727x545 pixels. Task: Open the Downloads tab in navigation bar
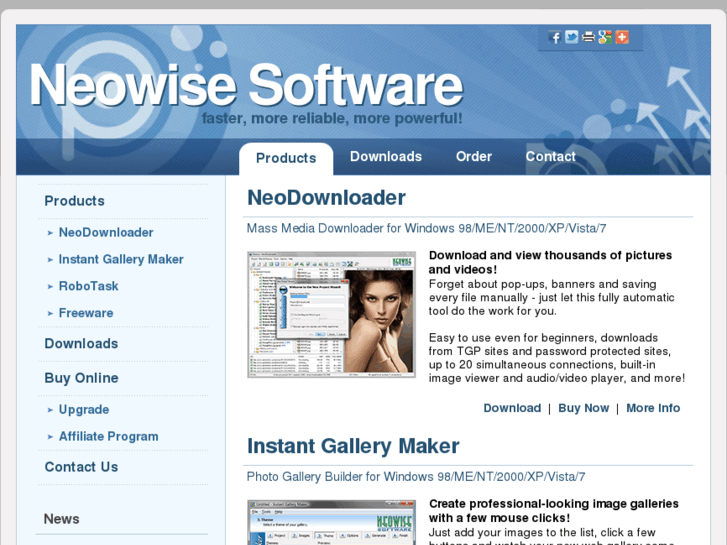pyautogui.click(x=386, y=157)
